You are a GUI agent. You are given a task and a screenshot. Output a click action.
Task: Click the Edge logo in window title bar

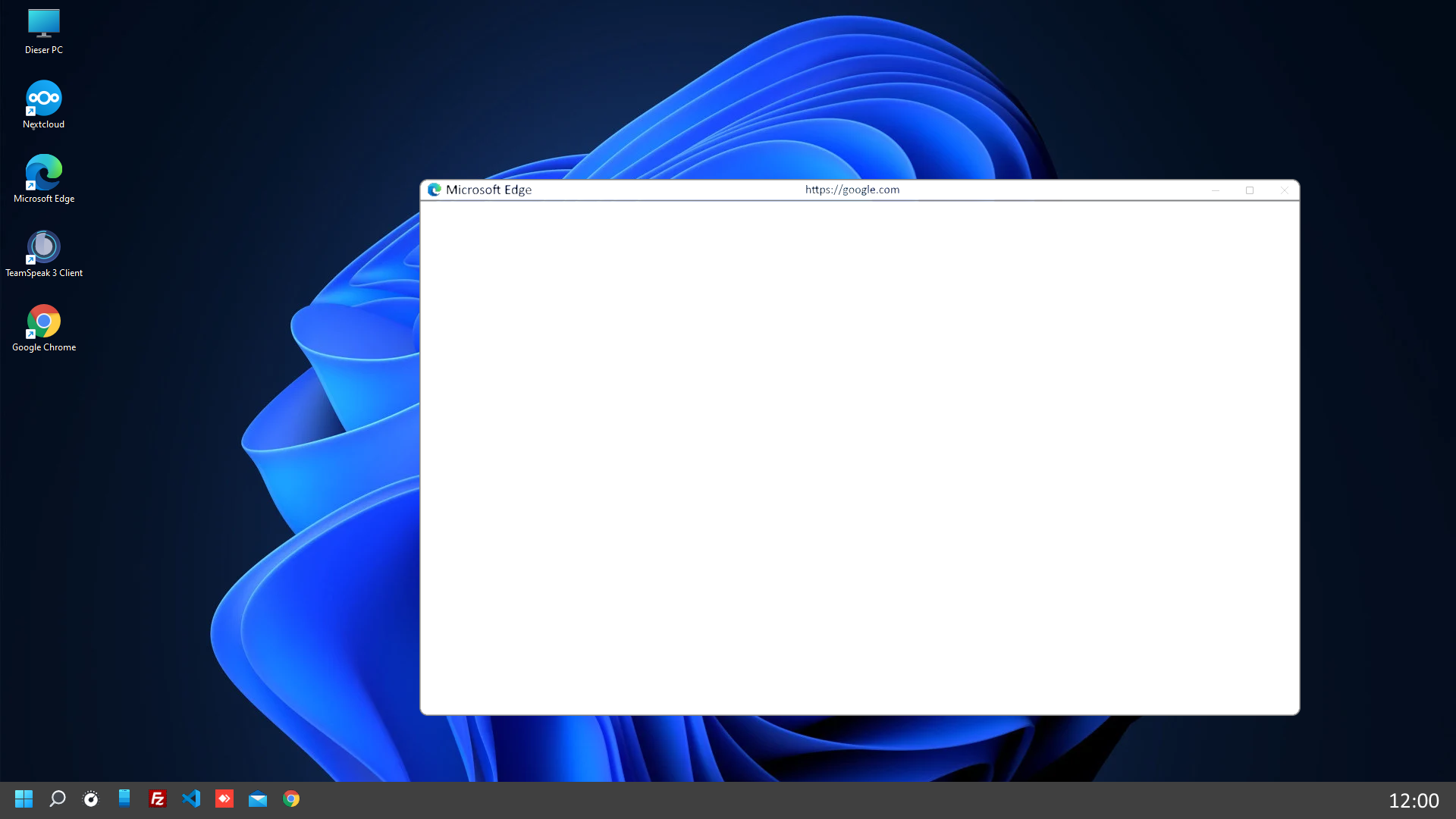click(435, 190)
